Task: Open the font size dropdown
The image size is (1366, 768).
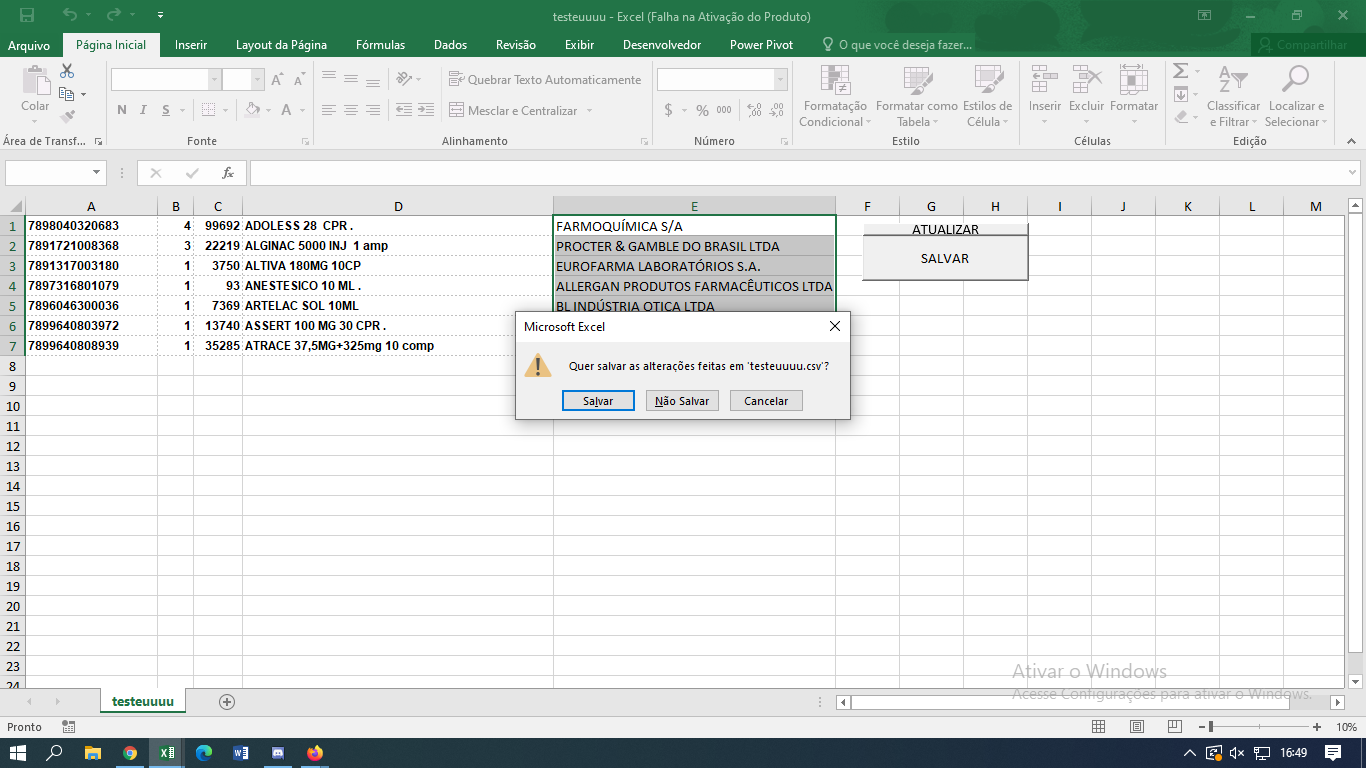Action: (x=258, y=80)
